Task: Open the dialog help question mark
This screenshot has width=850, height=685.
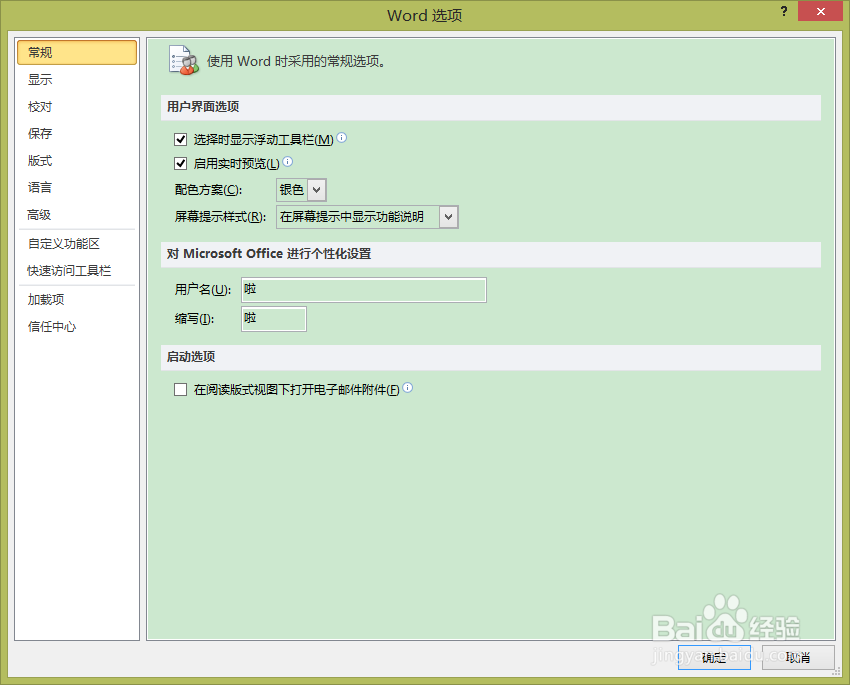Action: 784,11
